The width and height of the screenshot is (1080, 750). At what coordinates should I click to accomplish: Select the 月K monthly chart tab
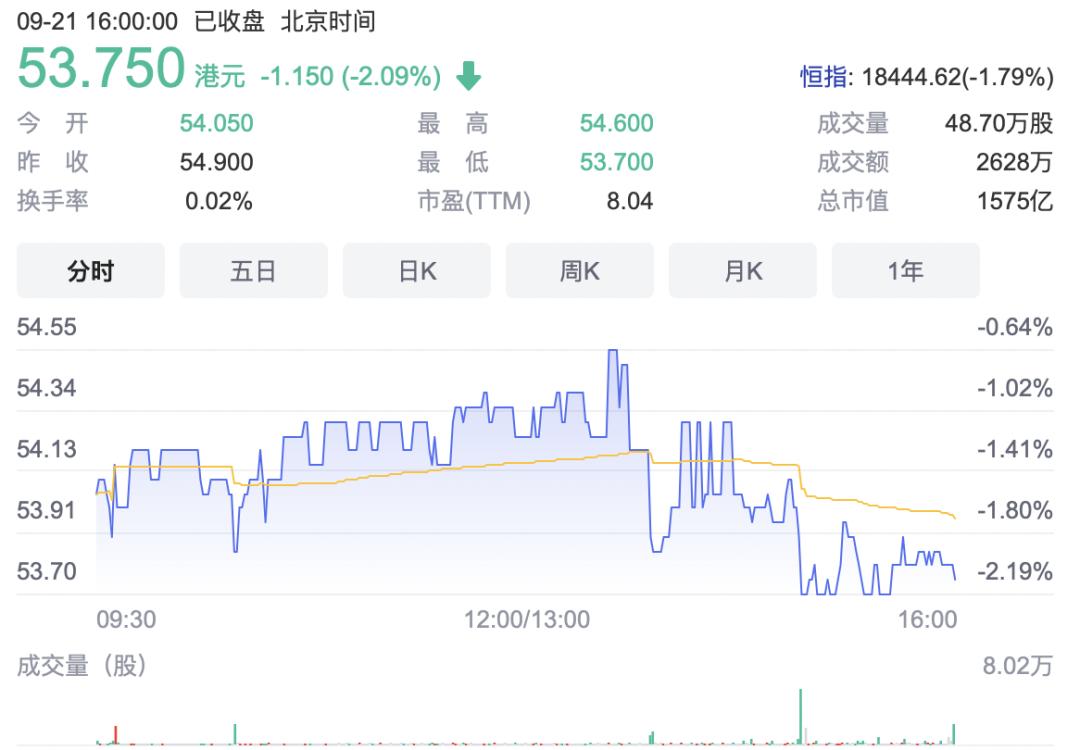coord(742,270)
